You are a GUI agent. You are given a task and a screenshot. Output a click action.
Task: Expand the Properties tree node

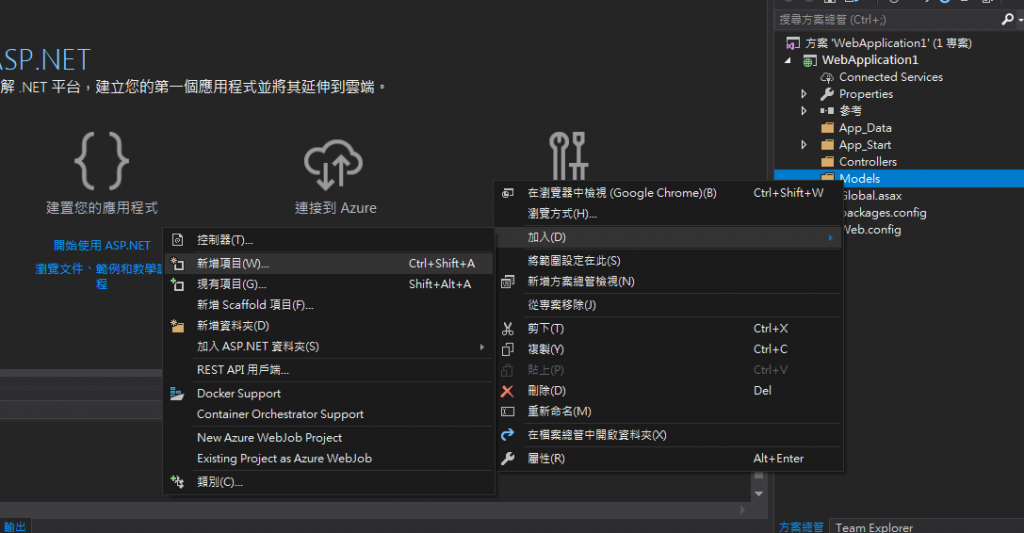pyautogui.click(x=804, y=94)
